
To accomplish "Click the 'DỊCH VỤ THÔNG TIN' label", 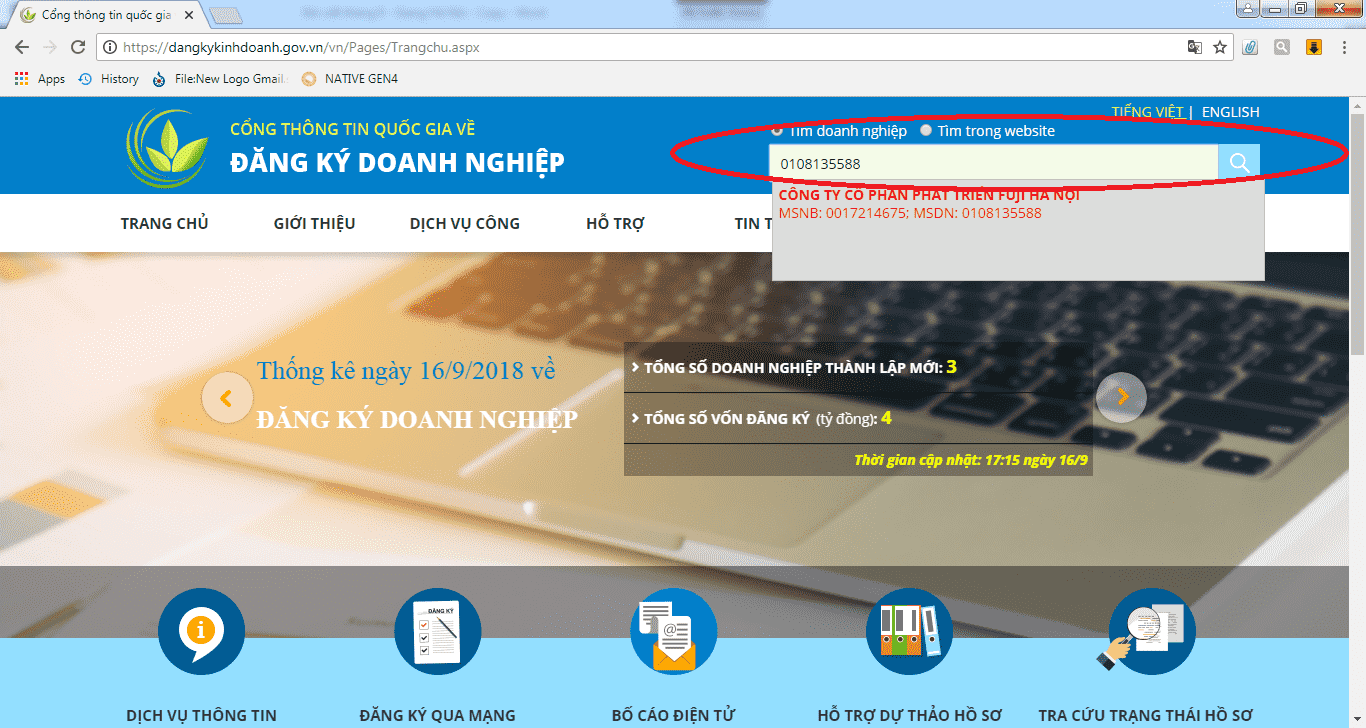I will (x=201, y=715).
